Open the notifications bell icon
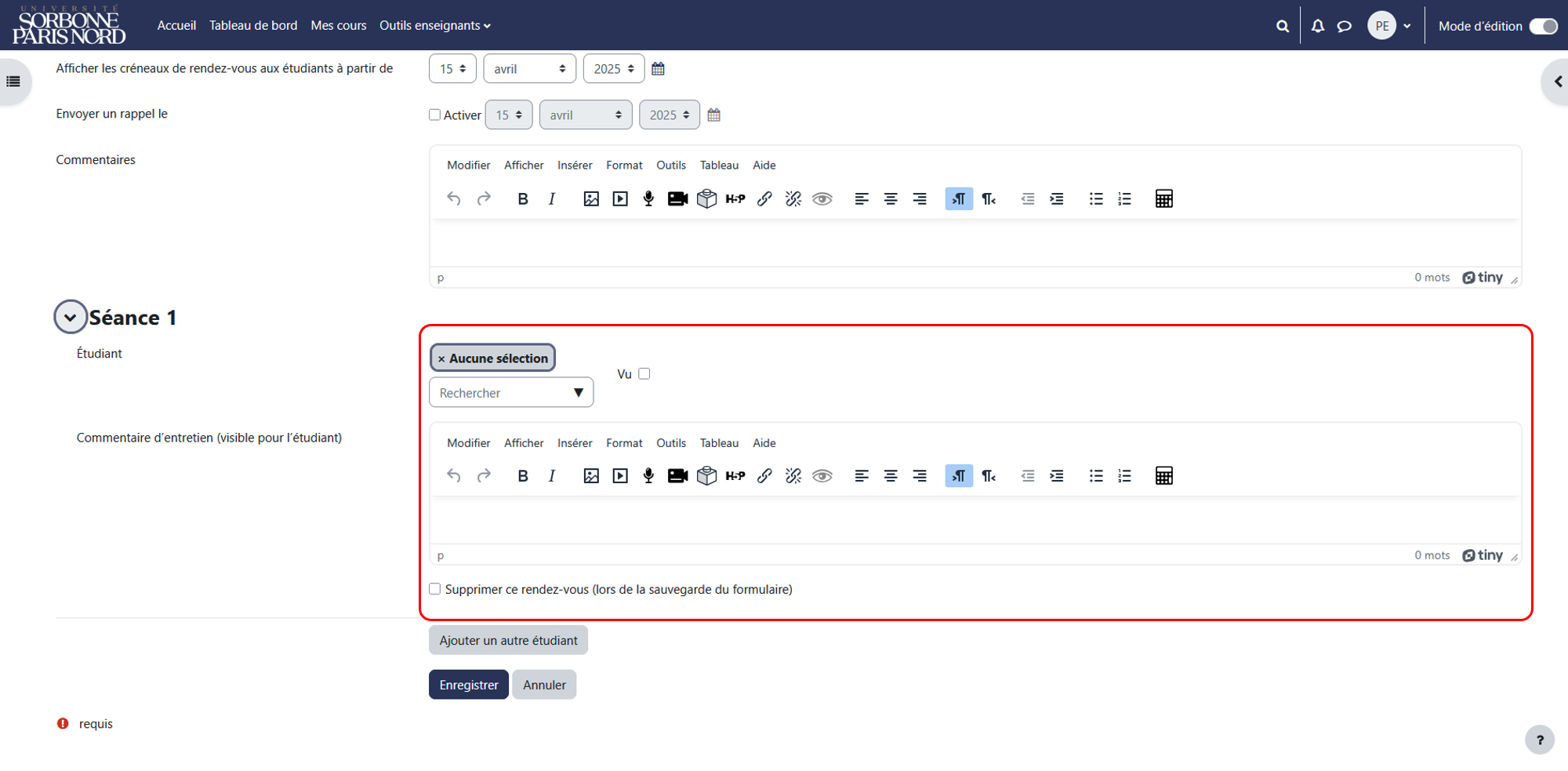 [x=1318, y=26]
